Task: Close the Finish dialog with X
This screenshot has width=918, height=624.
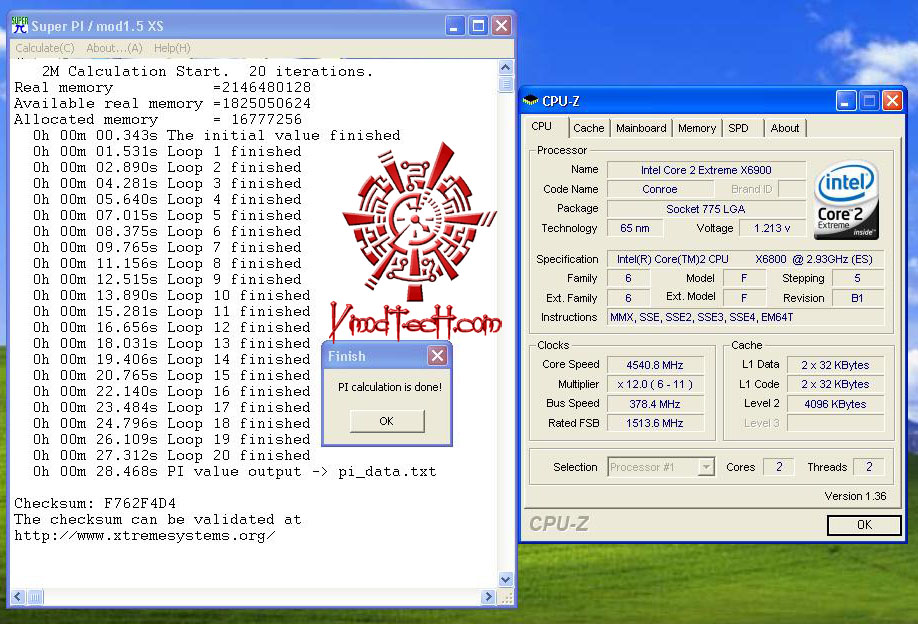Action: coord(437,355)
